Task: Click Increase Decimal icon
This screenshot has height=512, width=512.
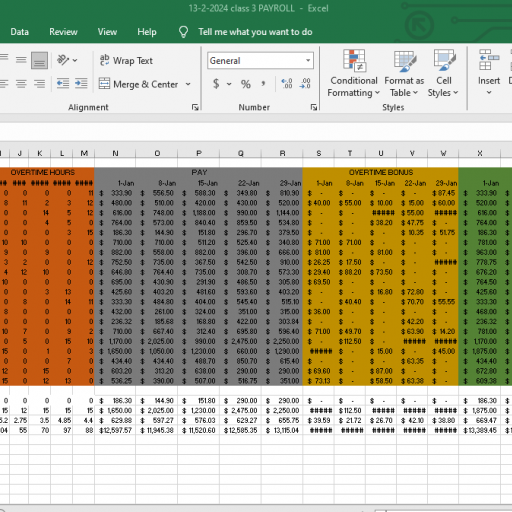Action: pyautogui.click(x=287, y=83)
